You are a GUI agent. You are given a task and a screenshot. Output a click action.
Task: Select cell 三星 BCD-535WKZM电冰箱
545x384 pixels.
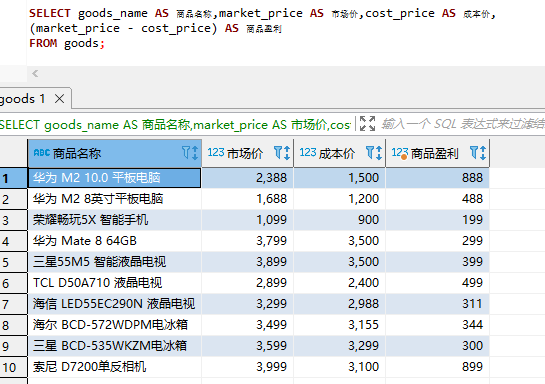(x=114, y=346)
